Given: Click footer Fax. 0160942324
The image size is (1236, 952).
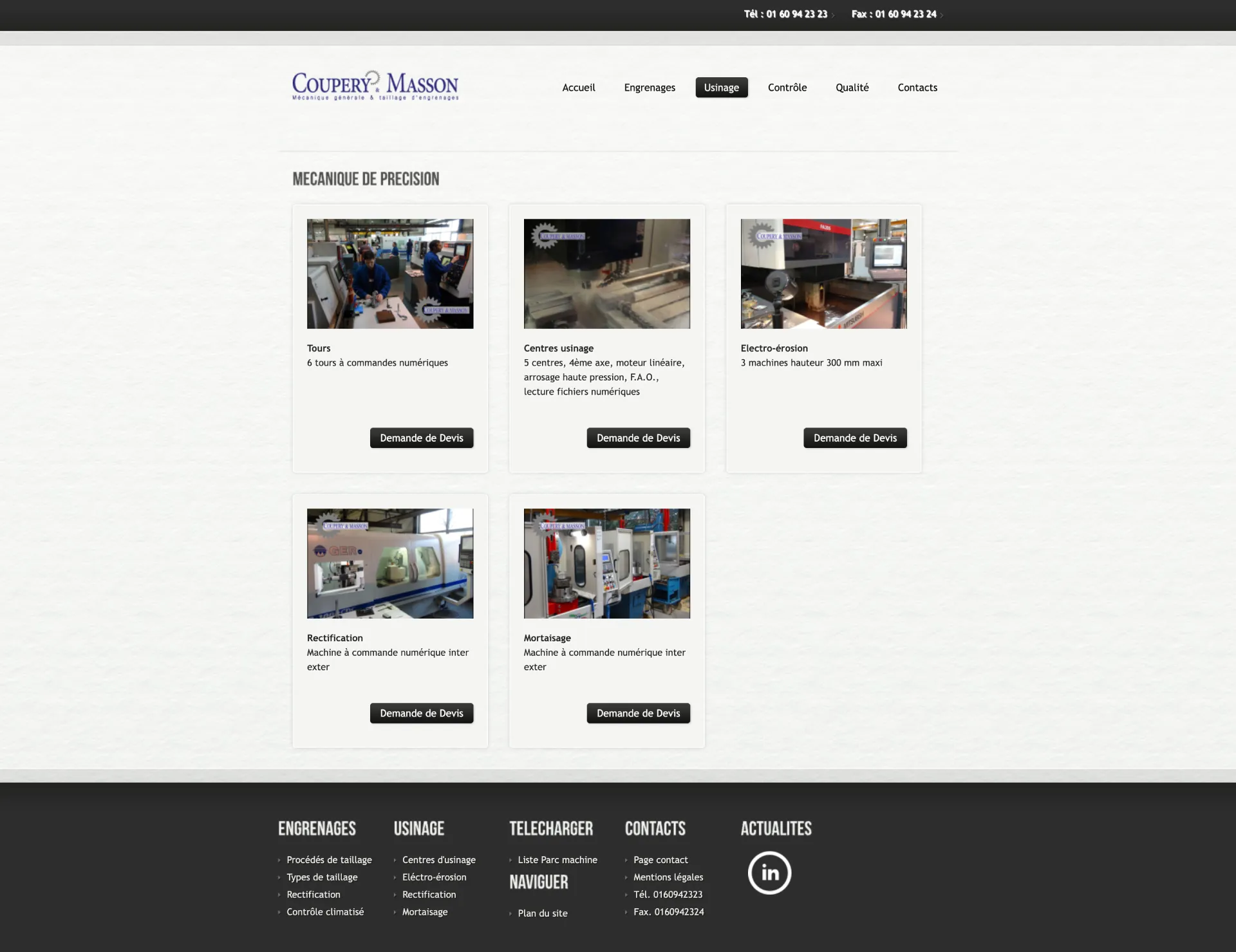Looking at the screenshot, I should (x=668, y=912).
